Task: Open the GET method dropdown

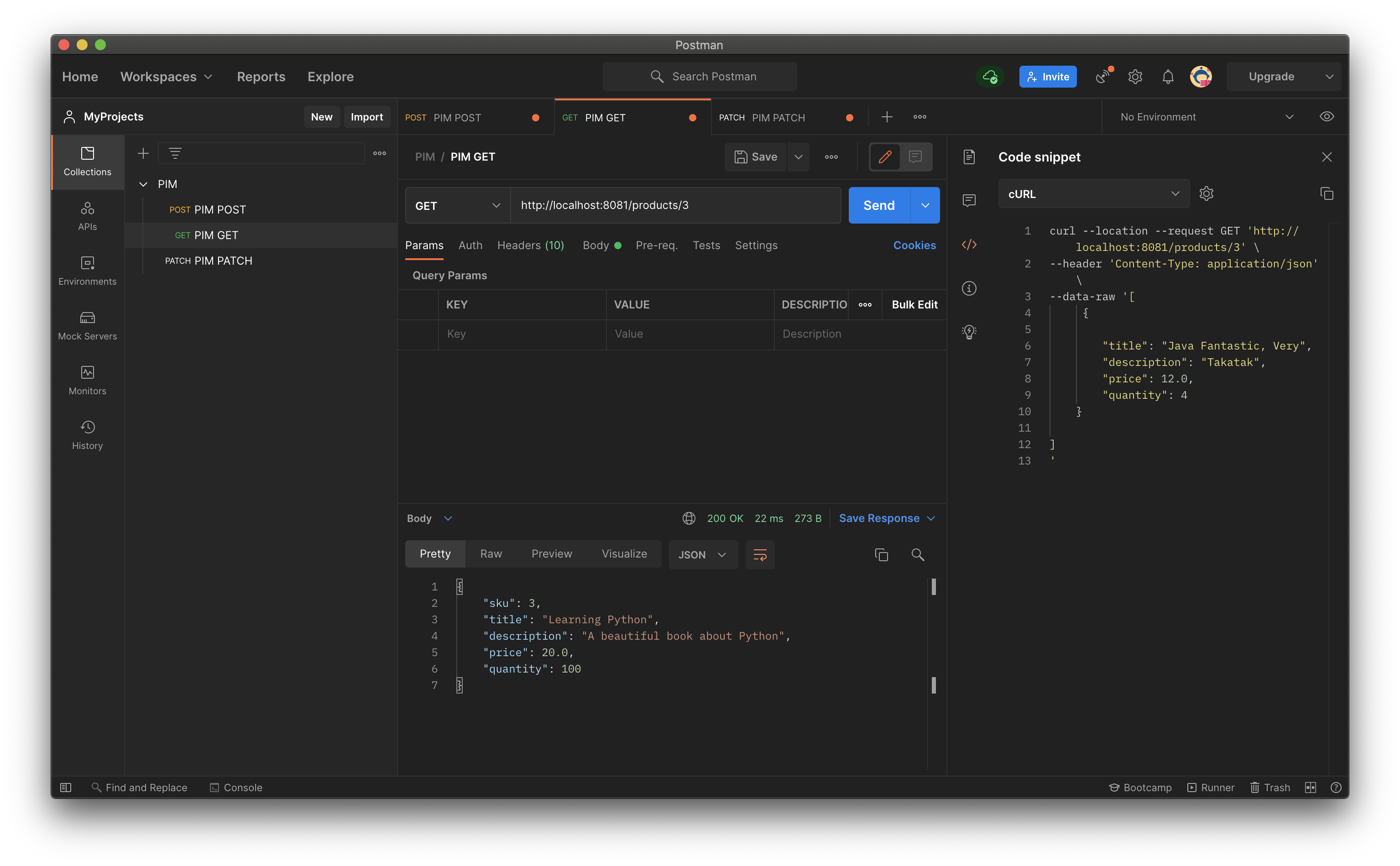Action: [458, 206]
